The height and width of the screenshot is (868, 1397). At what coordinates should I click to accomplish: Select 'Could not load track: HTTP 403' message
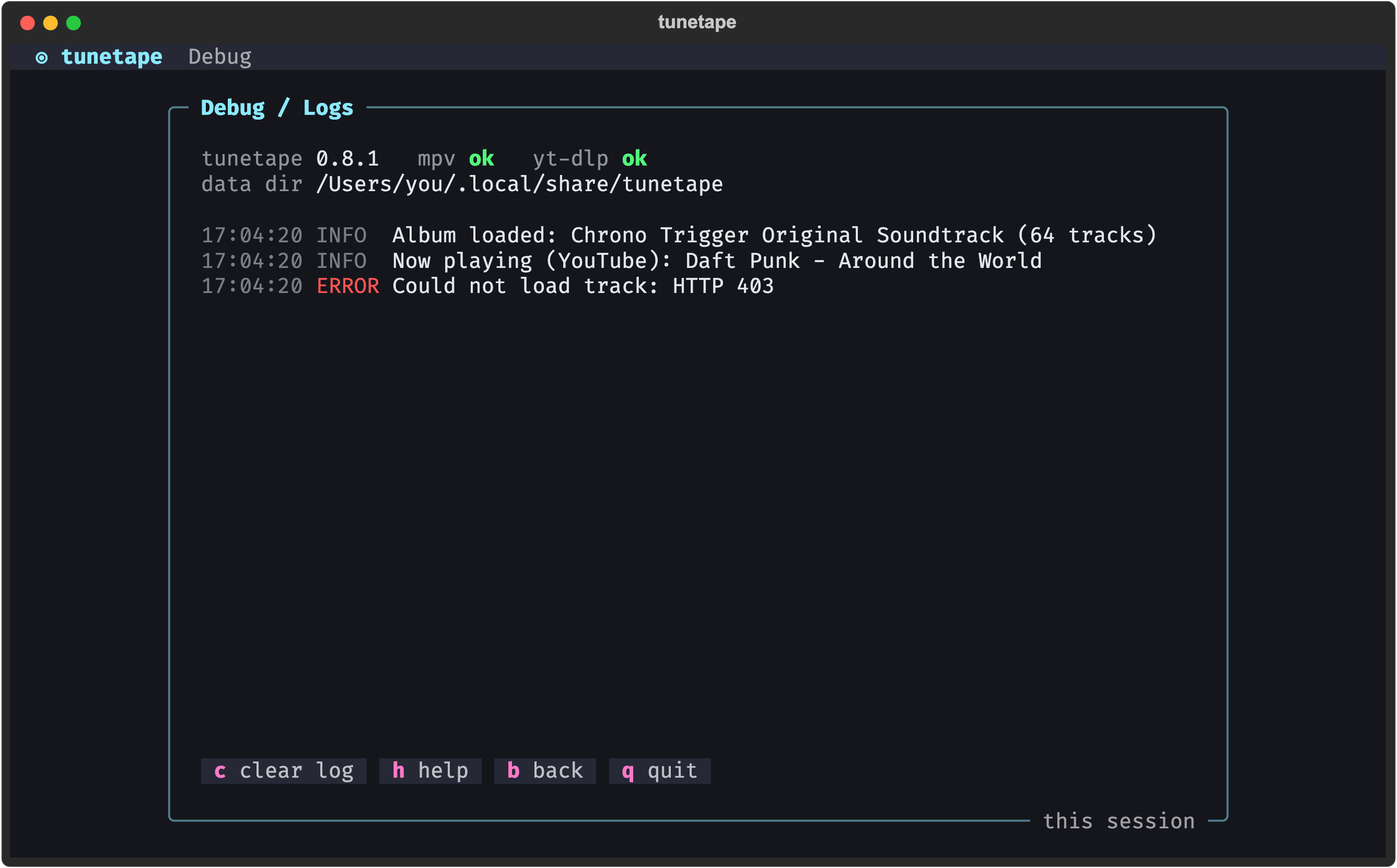[x=584, y=287]
